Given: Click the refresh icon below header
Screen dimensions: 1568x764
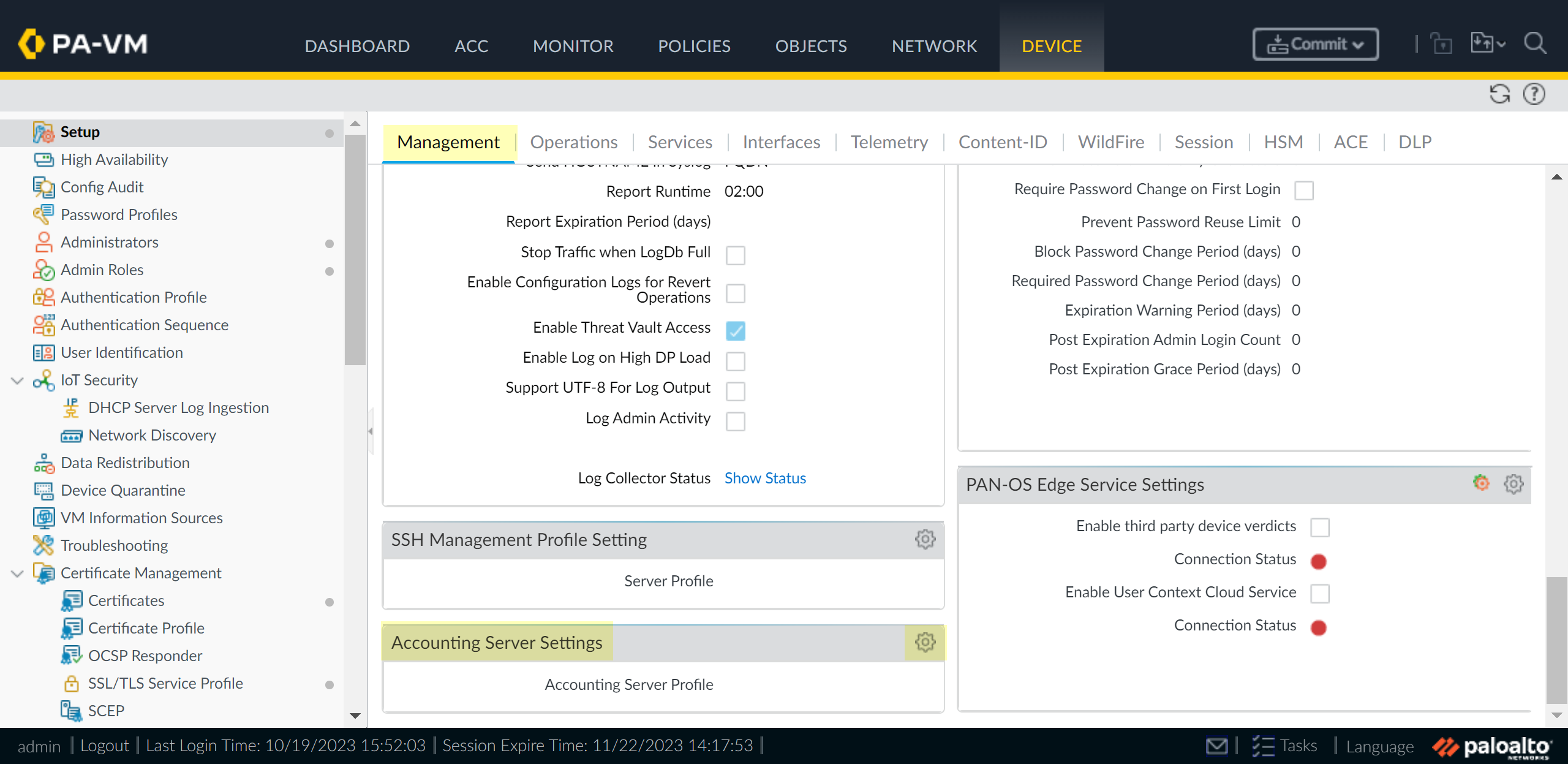Looking at the screenshot, I should pyautogui.click(x=1499, y=94).
